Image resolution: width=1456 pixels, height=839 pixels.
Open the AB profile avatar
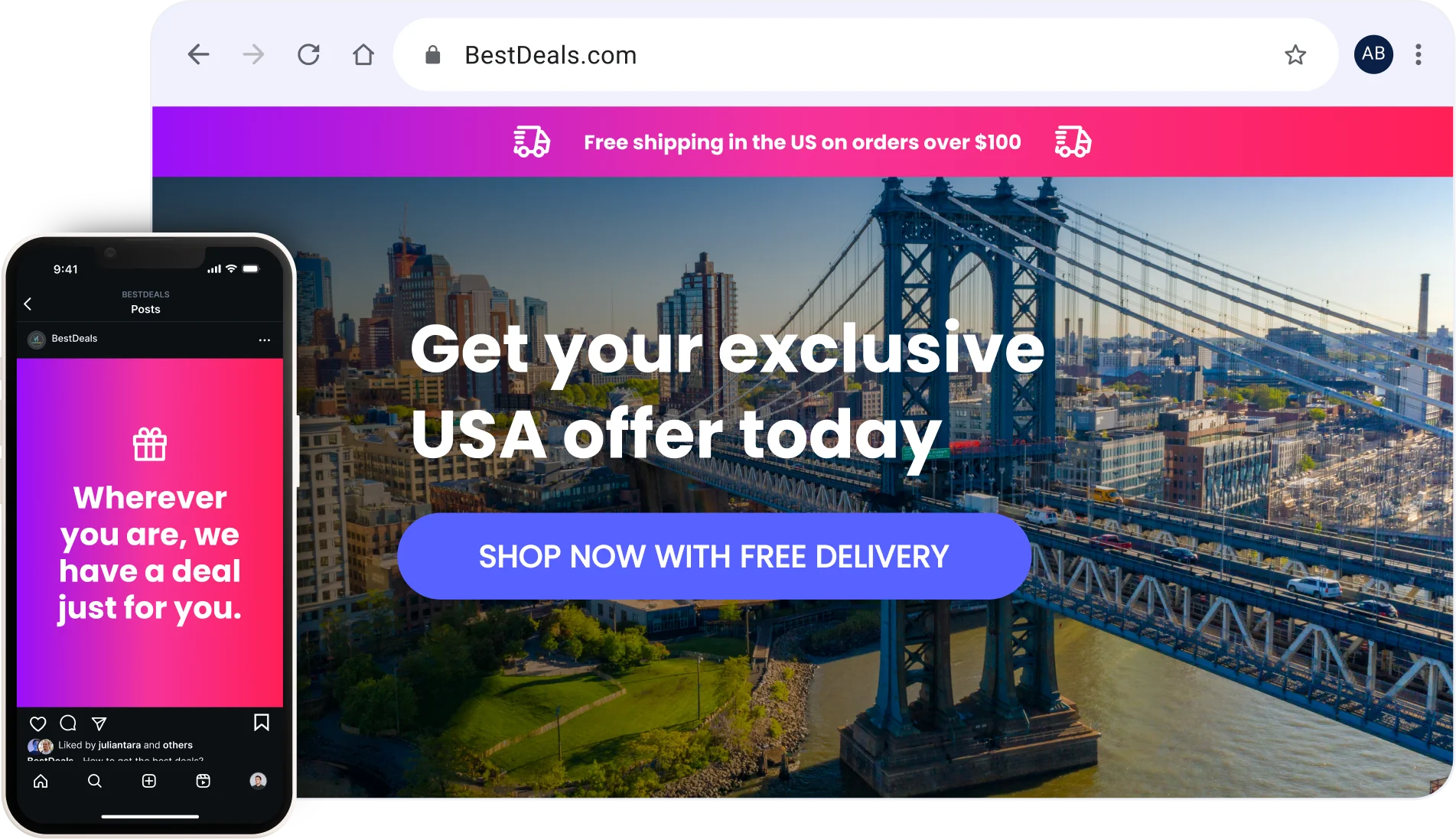[x=1373, y=54]
